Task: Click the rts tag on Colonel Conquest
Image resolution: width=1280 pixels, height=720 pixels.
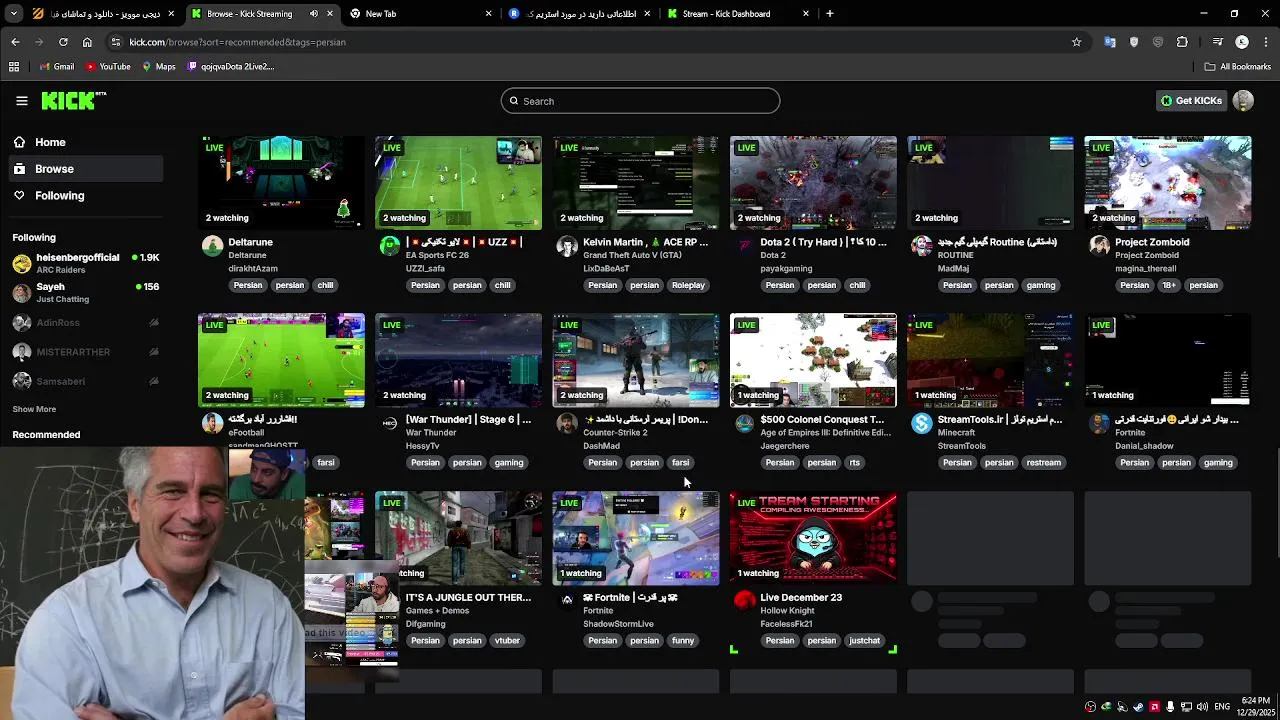Action: tap(855, 463)
